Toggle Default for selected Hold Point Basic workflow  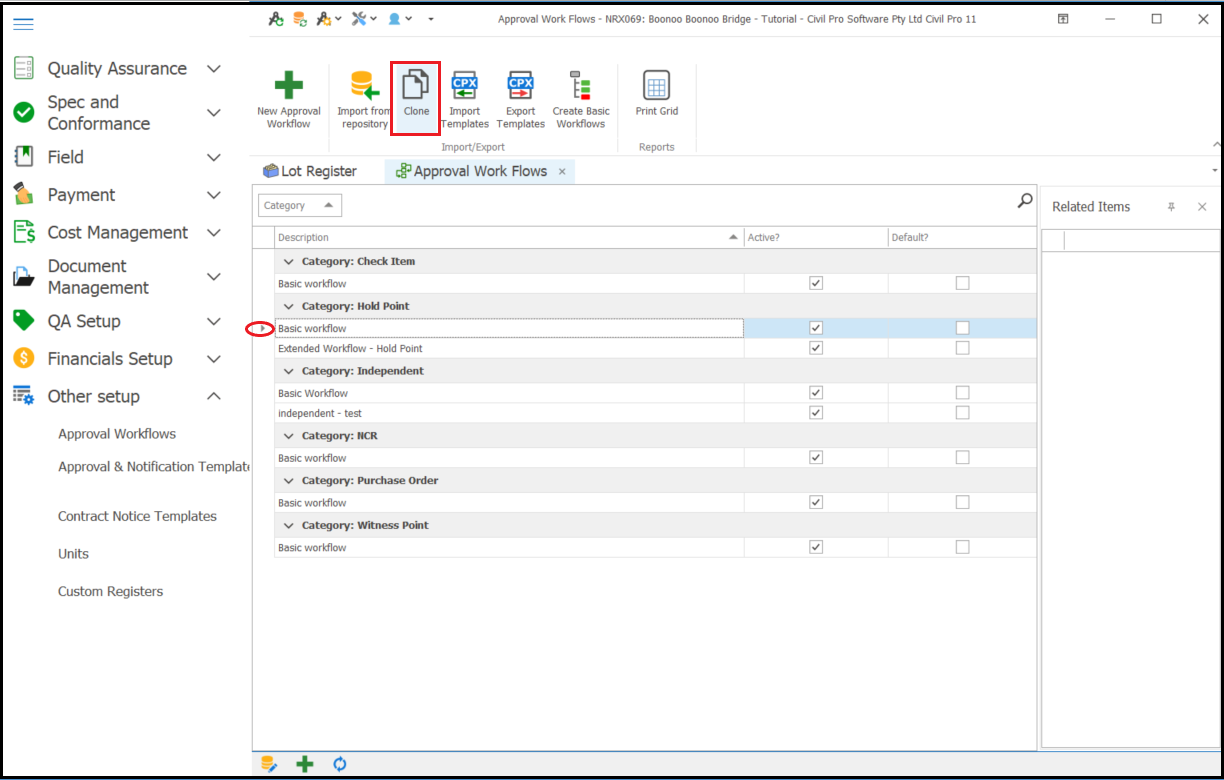(x=962, y=328)
